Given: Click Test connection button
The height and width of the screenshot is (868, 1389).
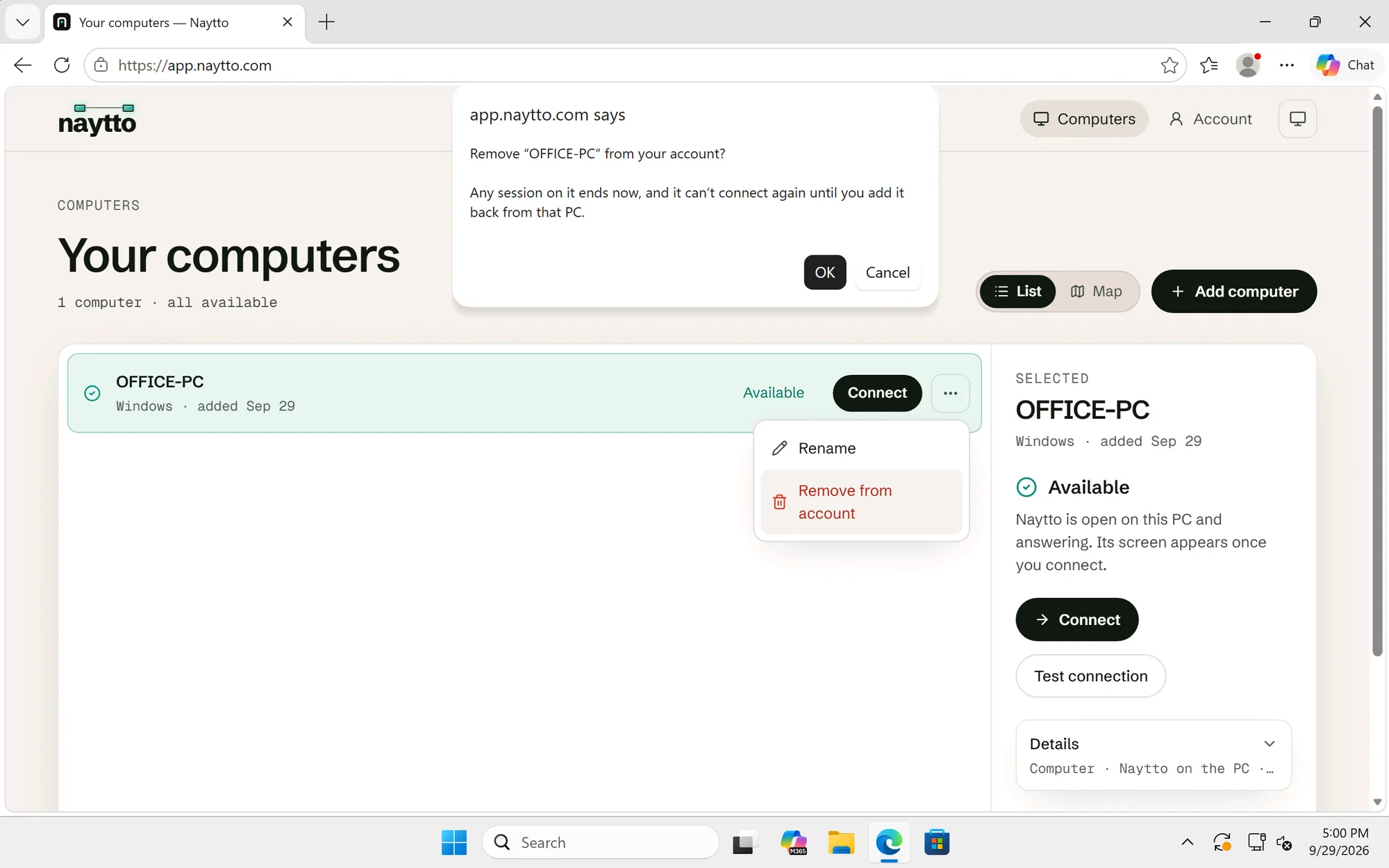Looking at the screenshot, I should pos(1090,676).
